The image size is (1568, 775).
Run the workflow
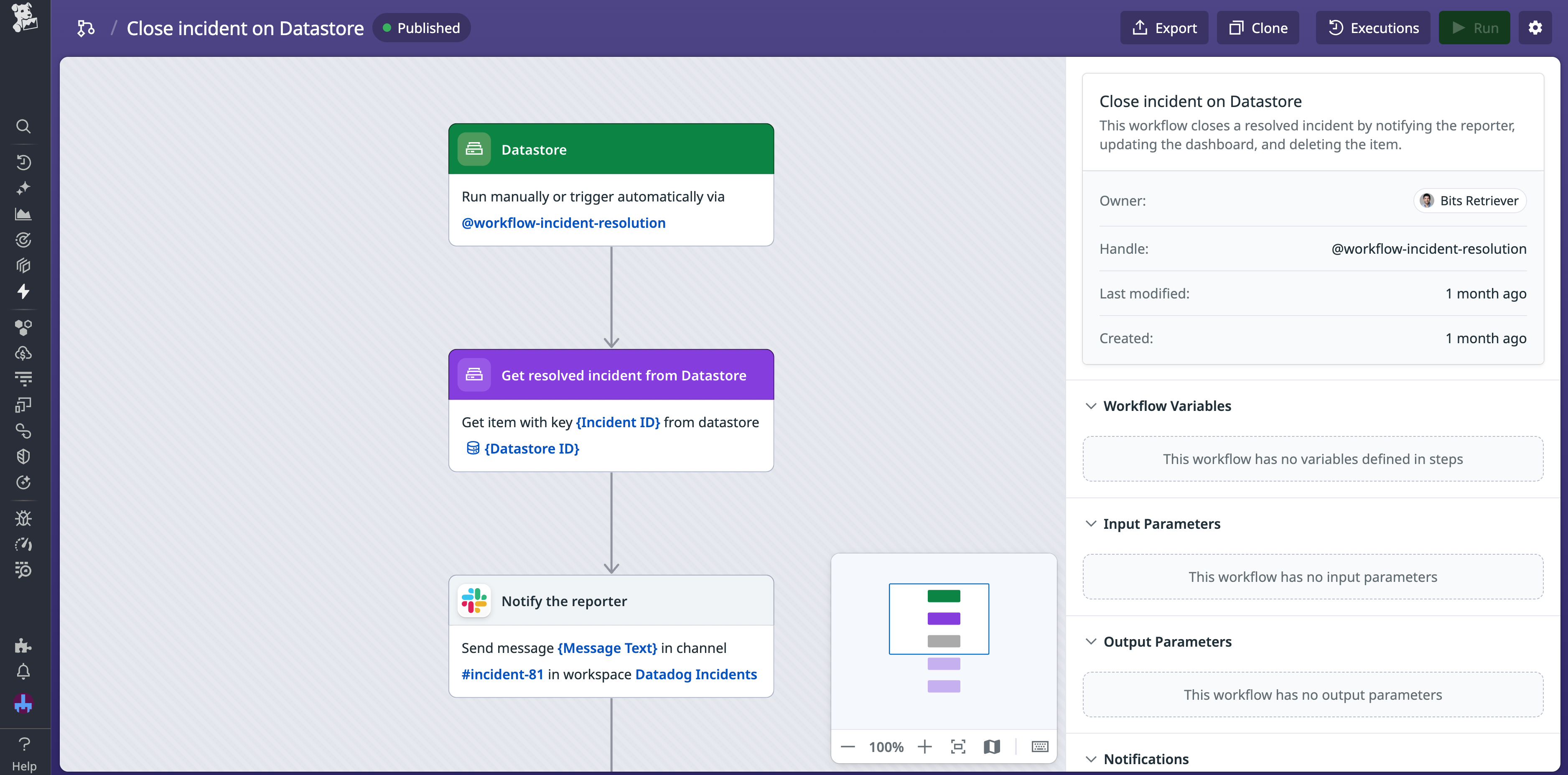click(1474, 28)
